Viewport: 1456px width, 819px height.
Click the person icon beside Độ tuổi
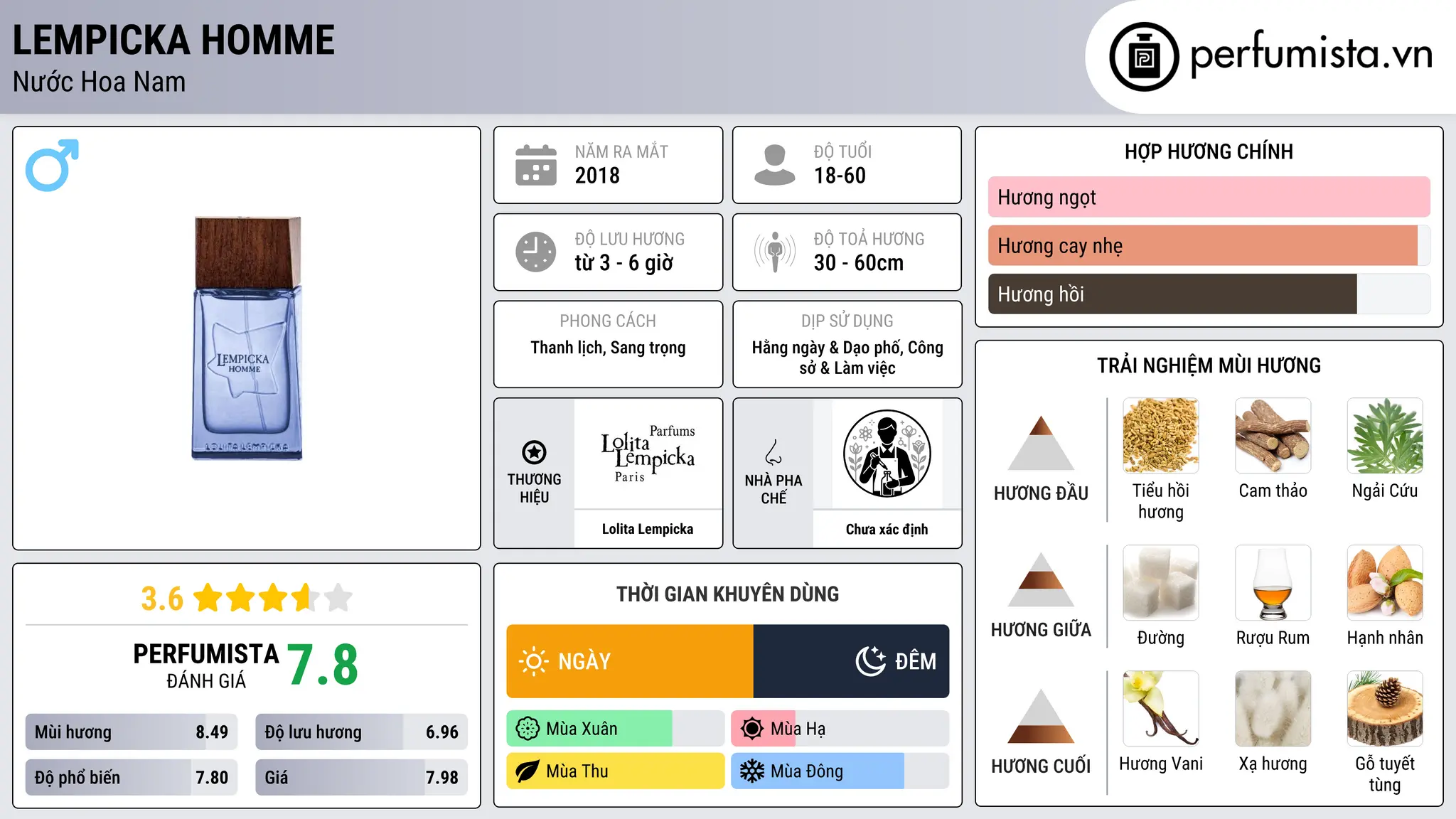point(775,165)
